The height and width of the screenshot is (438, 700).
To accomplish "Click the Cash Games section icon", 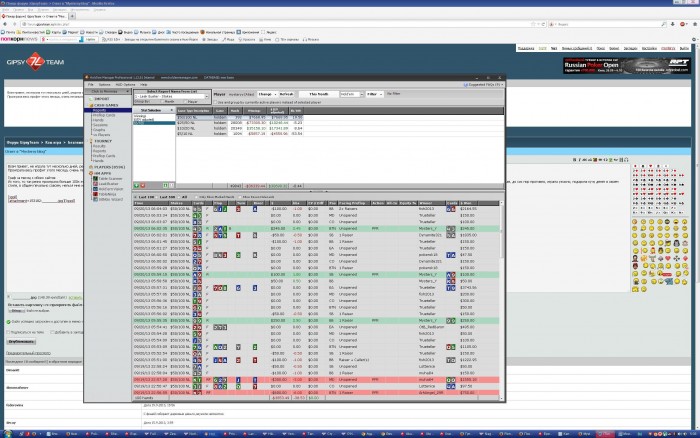I will pyautogui.click(x=91, y=105).
